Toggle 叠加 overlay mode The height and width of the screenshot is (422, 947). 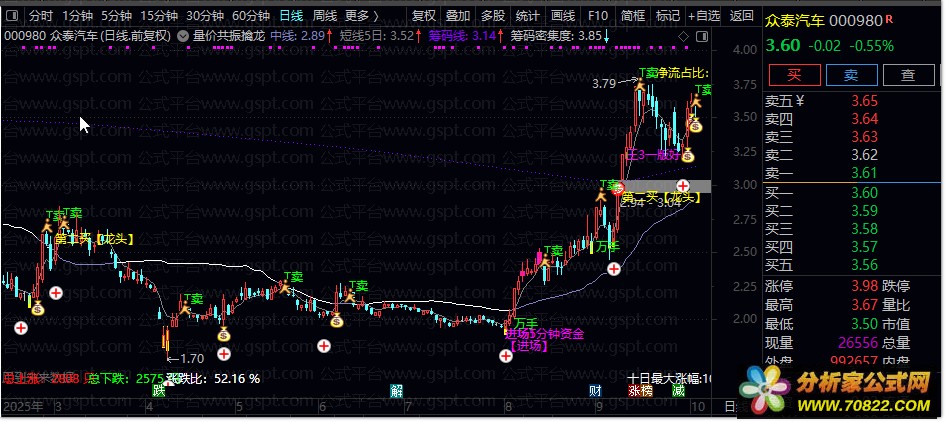[x=458, y=16]
